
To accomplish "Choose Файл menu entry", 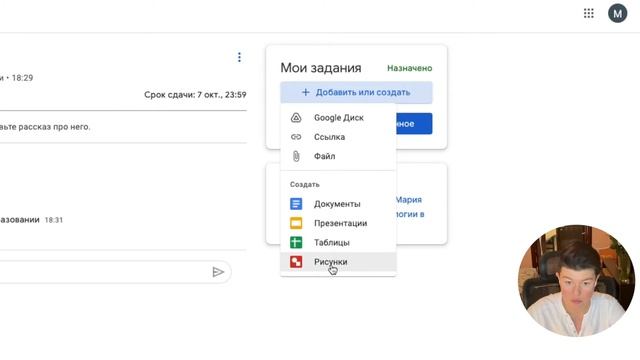I will (x=338, y=156).
